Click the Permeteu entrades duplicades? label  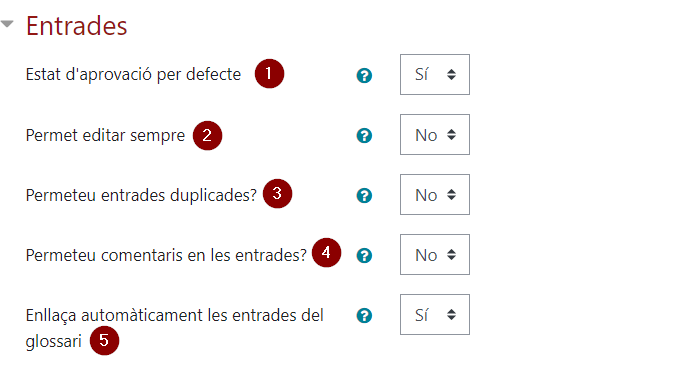tap(141, 195)
